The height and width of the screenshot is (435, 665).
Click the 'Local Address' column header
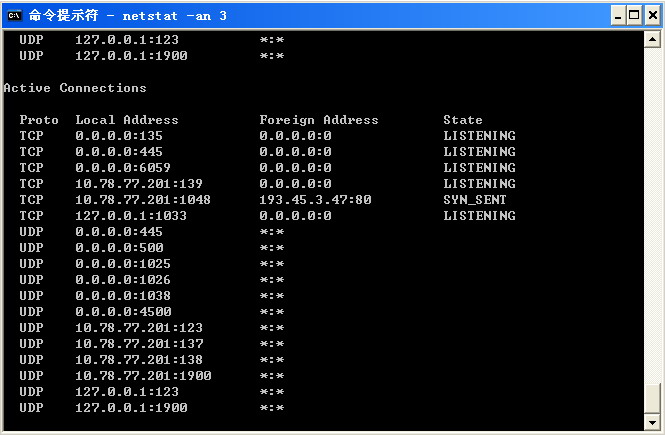127,120
